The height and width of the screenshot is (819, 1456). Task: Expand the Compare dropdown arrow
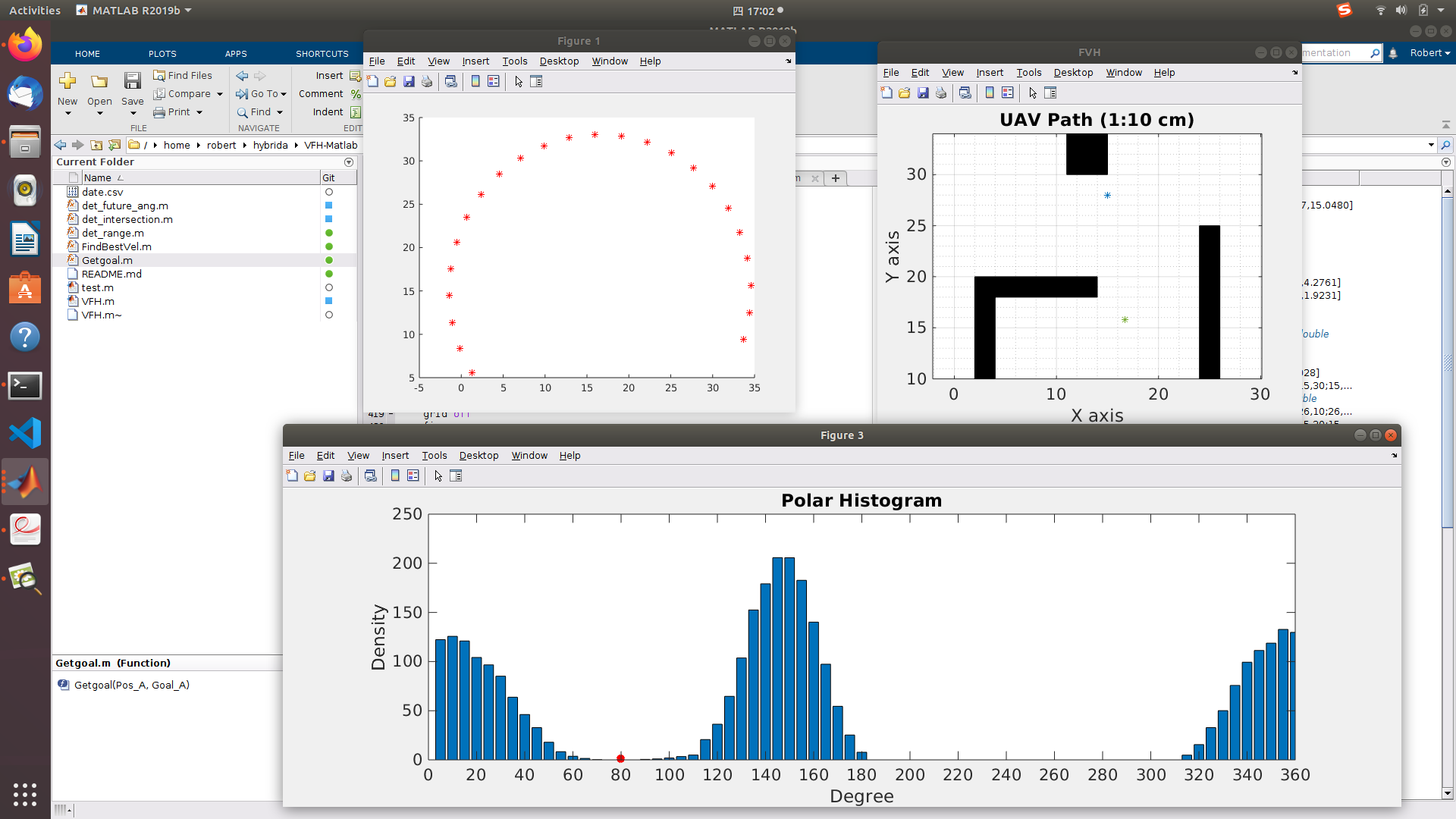[x=220, y=95]
